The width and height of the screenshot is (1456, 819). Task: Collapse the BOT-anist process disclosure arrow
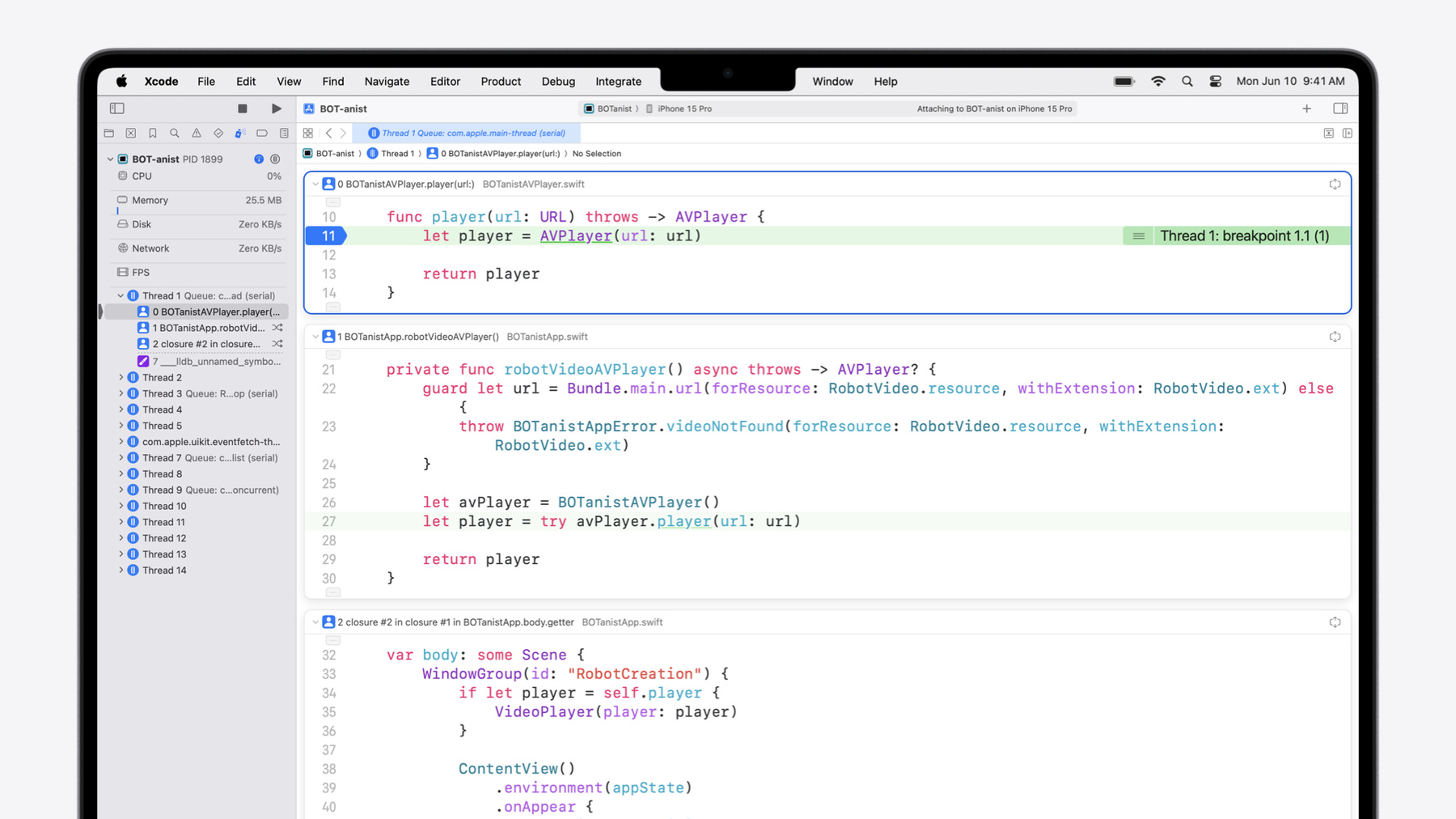[111, 159]
